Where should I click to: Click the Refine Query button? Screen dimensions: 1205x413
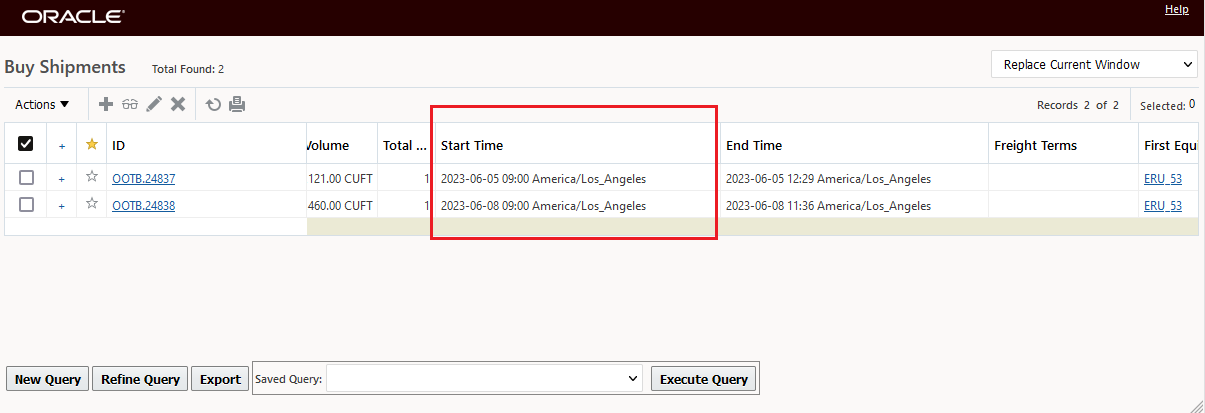[x=140, y=379]
